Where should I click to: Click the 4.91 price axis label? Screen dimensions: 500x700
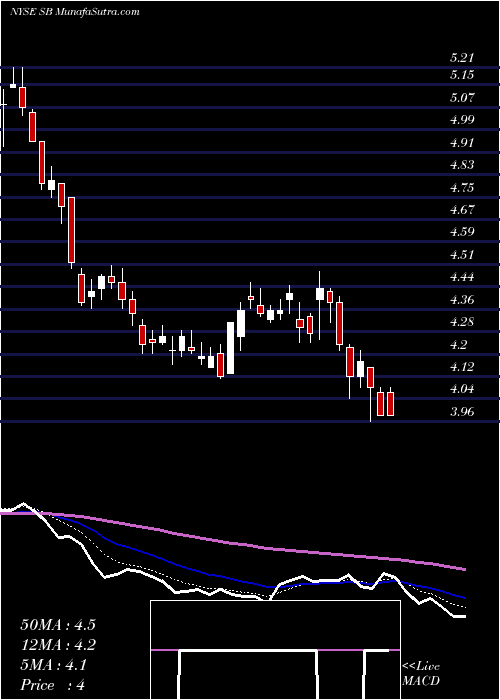462,142
